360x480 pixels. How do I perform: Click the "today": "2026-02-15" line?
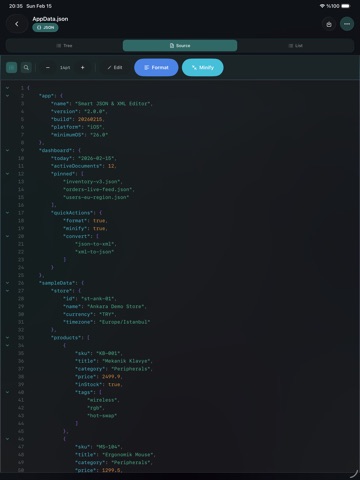tap(84, 158)
